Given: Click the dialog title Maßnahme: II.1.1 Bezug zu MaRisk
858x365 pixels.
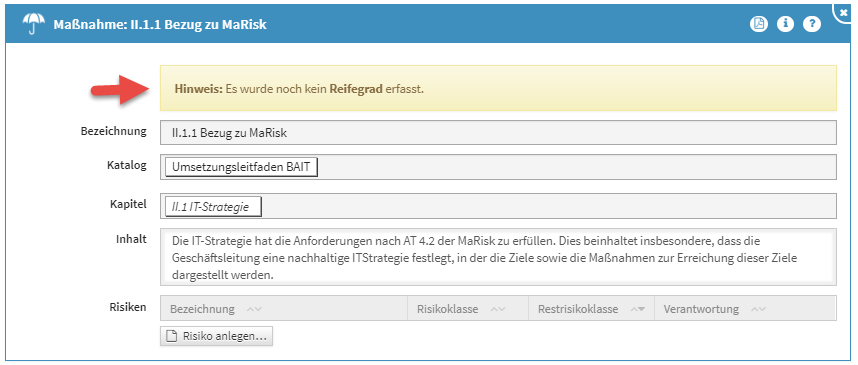Looking at the screenshot, I should pos(160,25).
